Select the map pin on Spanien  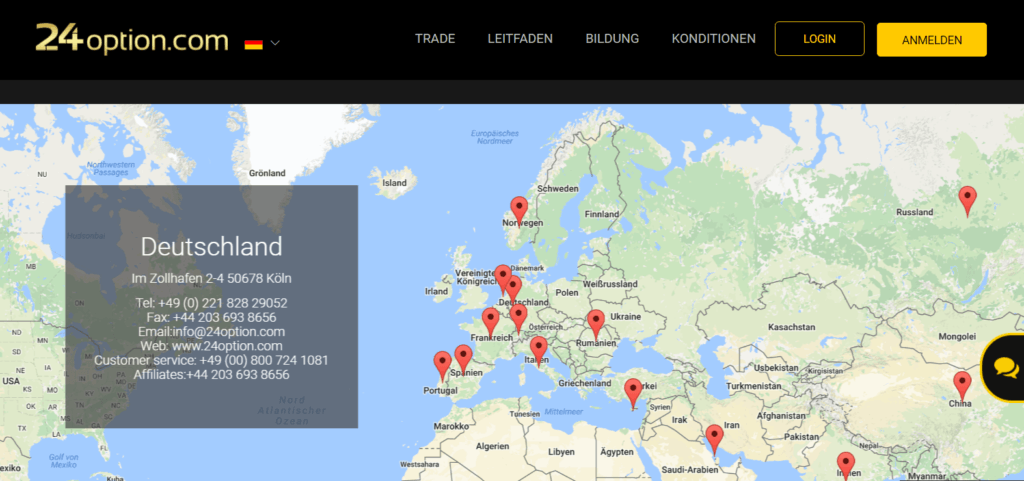pos(463,360)
